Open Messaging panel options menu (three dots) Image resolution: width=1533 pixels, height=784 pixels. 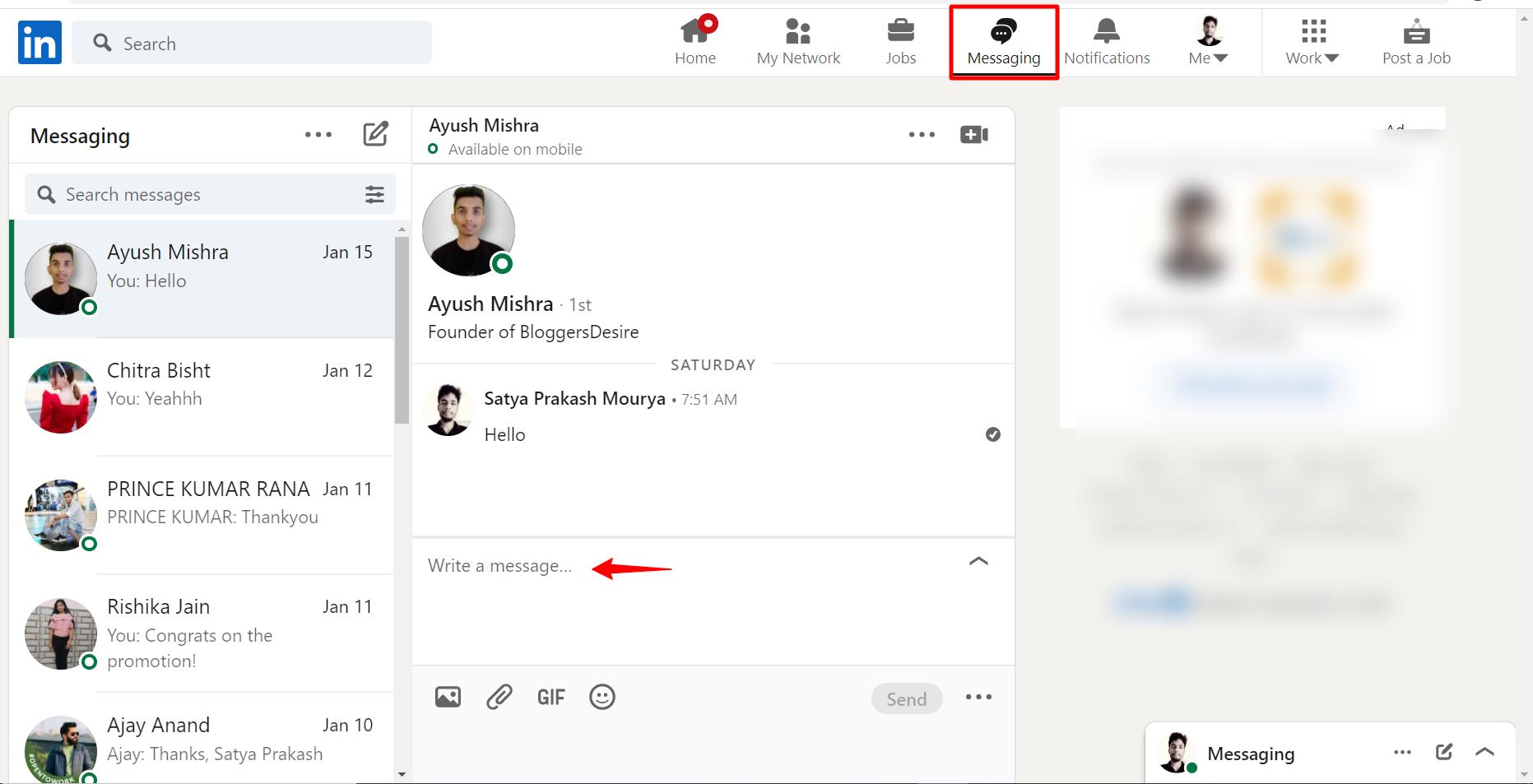(318, 135)
